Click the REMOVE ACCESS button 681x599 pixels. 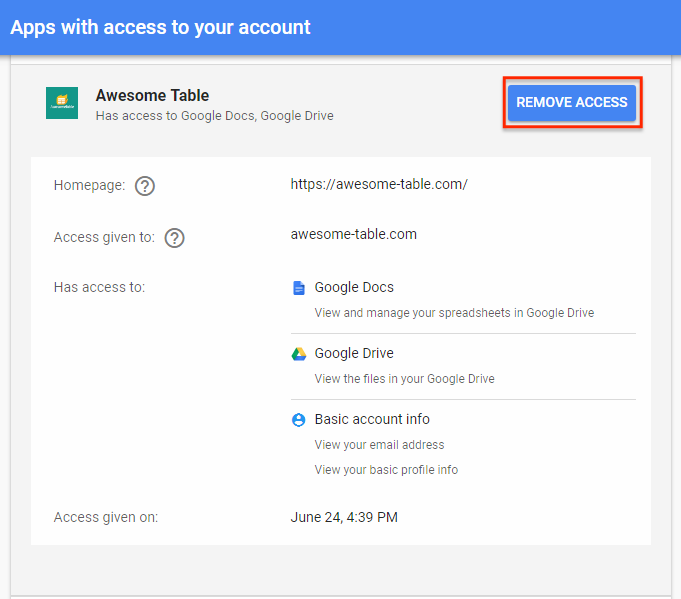[x=572, y=103]
